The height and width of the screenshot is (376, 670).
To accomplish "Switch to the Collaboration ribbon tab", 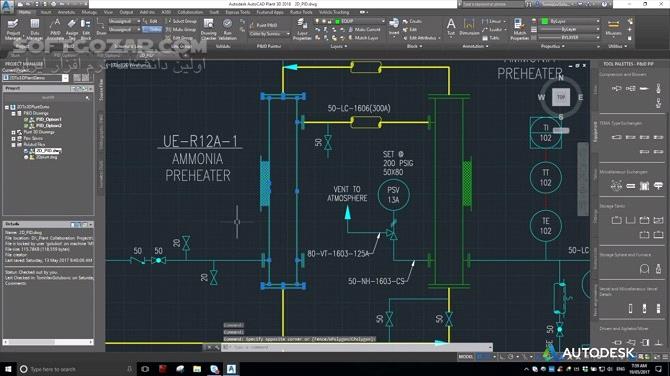I will pos(190,12).
